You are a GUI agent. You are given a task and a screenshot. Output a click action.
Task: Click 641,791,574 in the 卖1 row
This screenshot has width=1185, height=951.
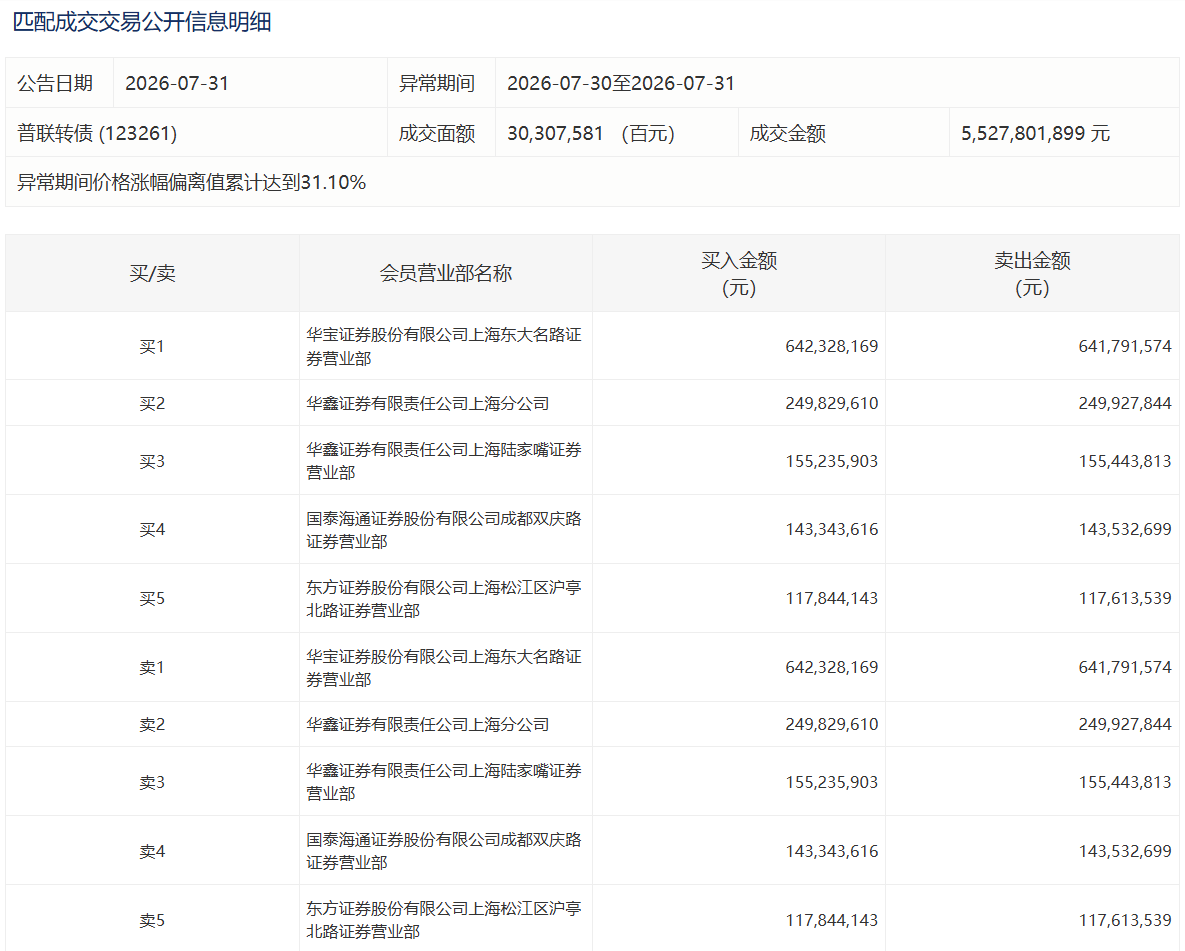[1125, 668]
